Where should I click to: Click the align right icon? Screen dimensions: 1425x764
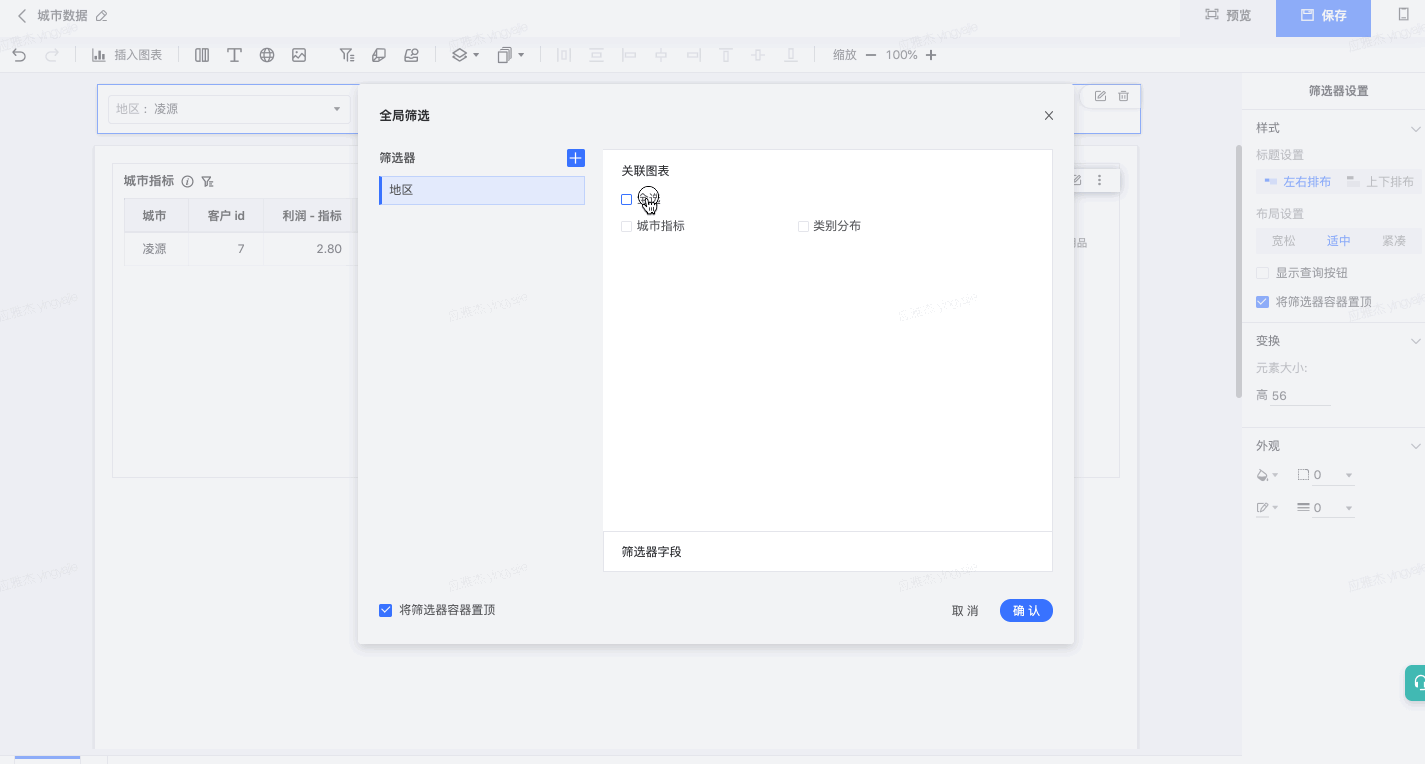pos(693,55)
